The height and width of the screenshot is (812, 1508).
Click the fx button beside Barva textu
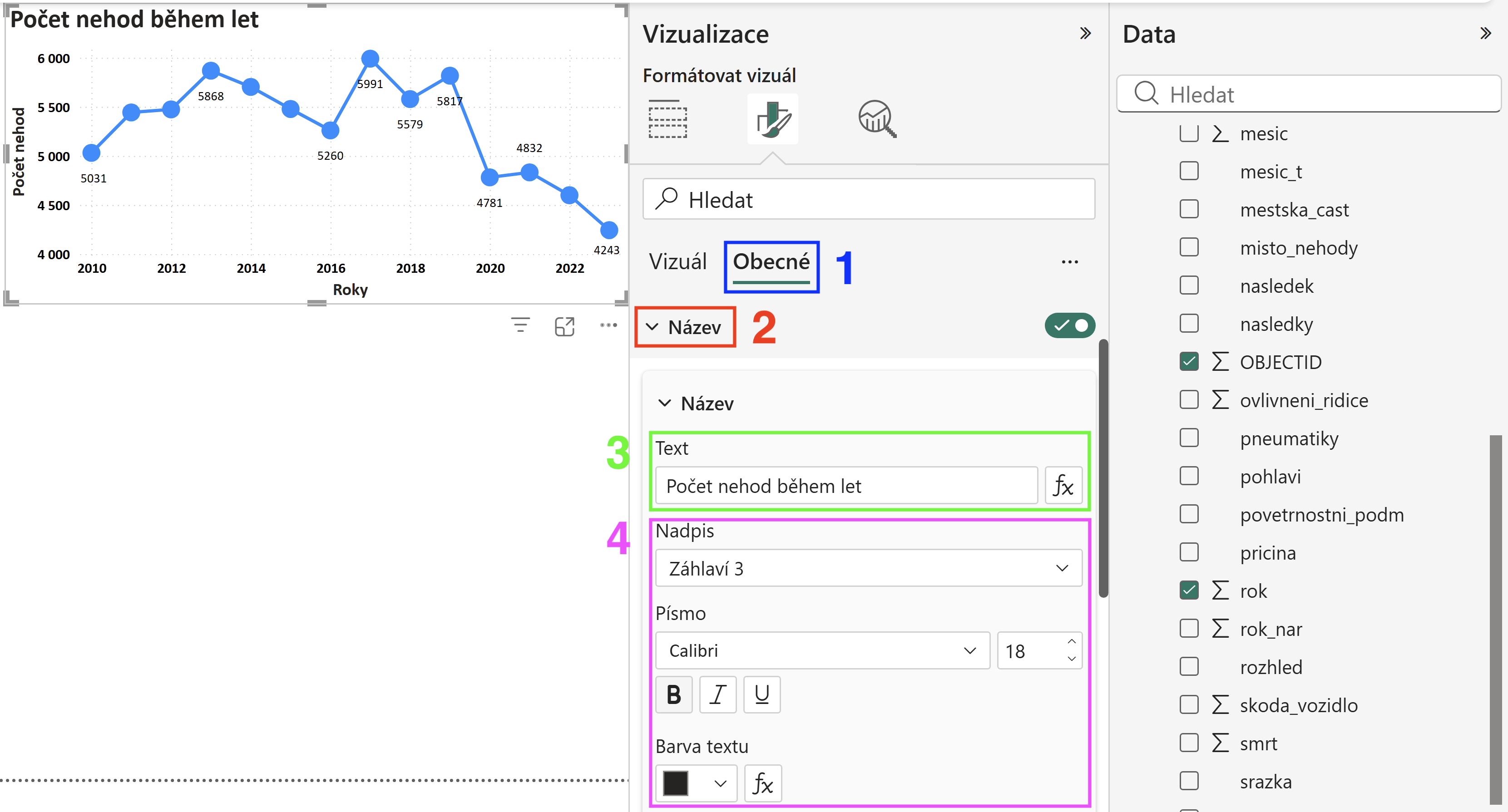point(763,783)
